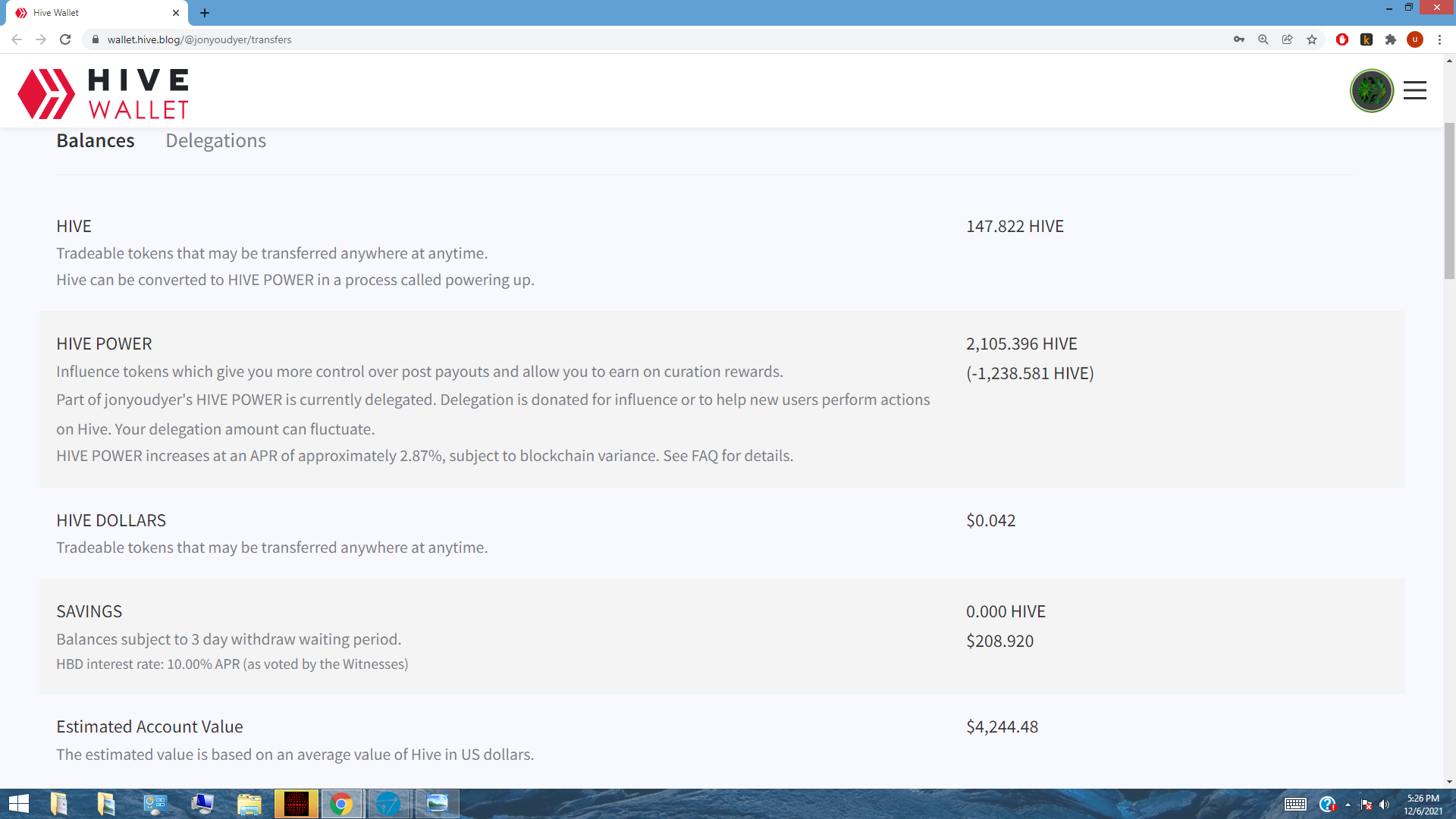Viewport: 1456px width, 819px height.
Task: Click the HIVE DOLLARS heading
Action: (111, 521)
